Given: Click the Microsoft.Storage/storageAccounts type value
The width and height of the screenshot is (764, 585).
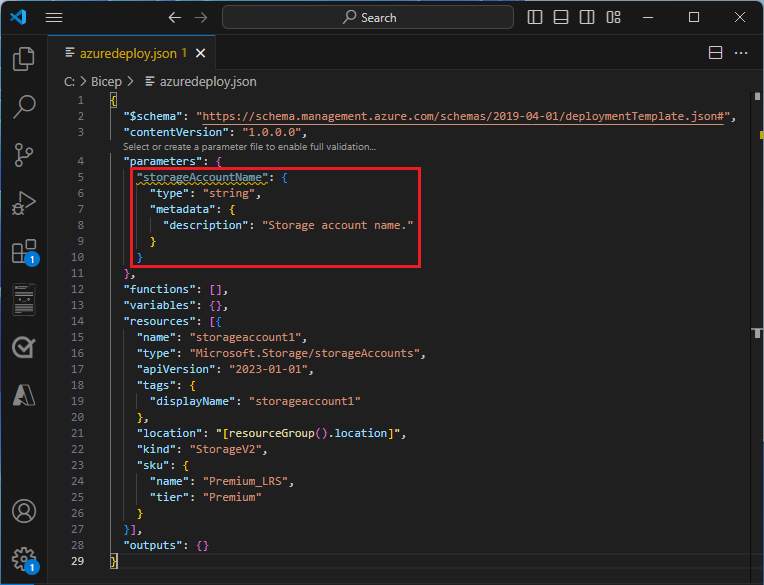Looking at the screenshot, I should pyautogui.click(x=305, y=353).
